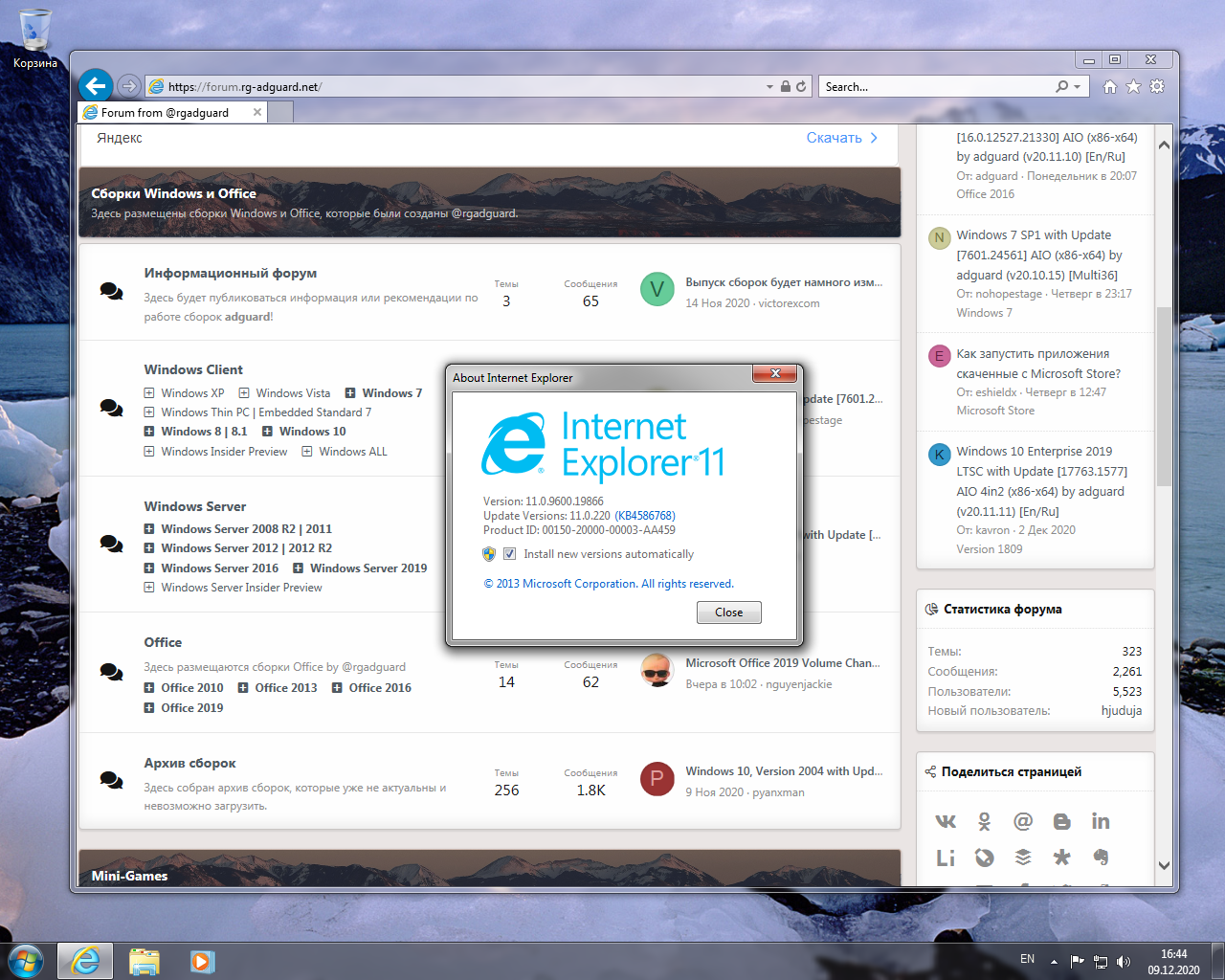Open Windows 10 Enterprise 2019 LTSC topic
This screenshot has height=980, width=1225.
tap(1041, 481)
